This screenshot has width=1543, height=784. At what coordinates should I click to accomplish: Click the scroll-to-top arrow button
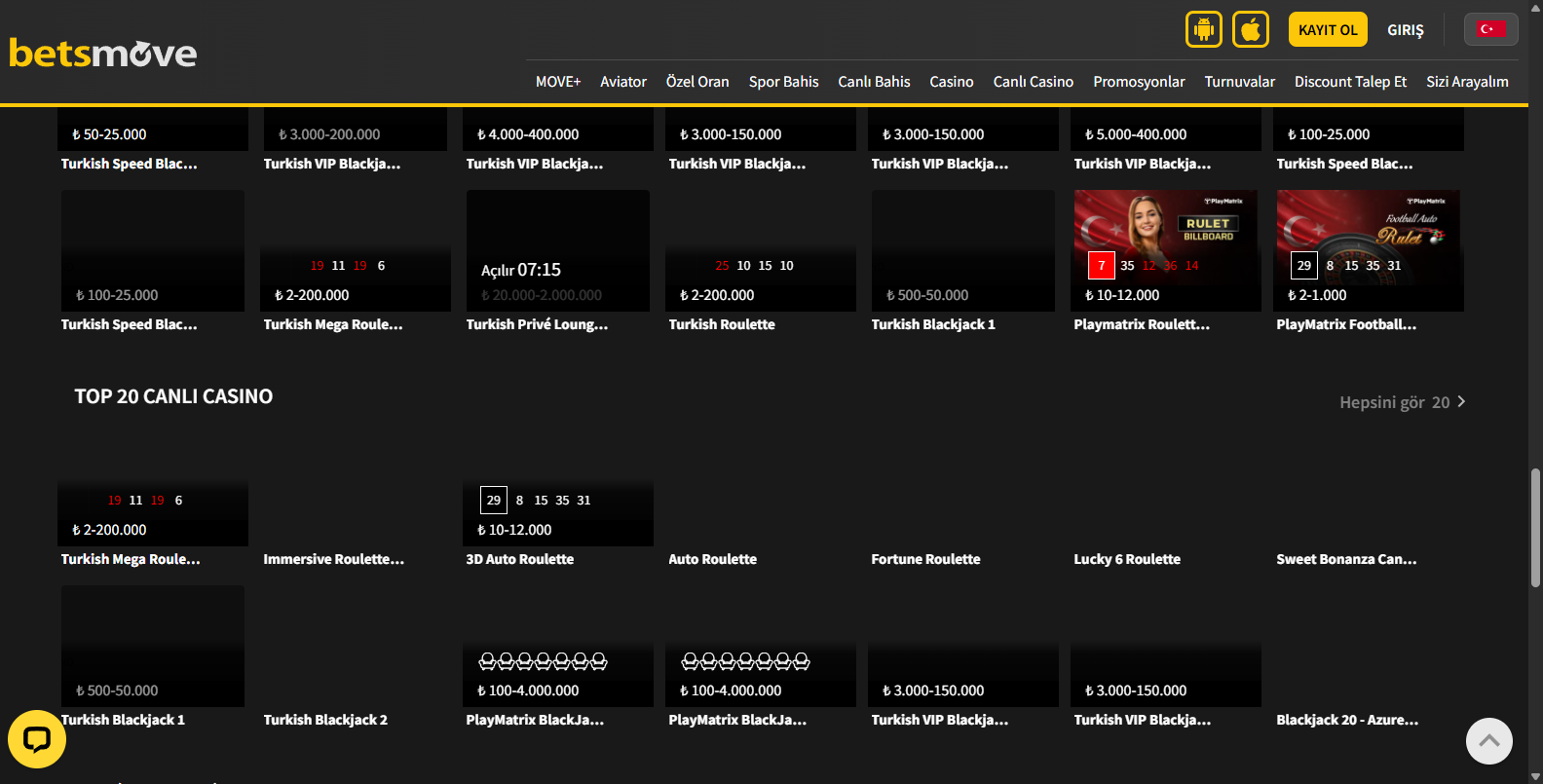point(1488,741)
